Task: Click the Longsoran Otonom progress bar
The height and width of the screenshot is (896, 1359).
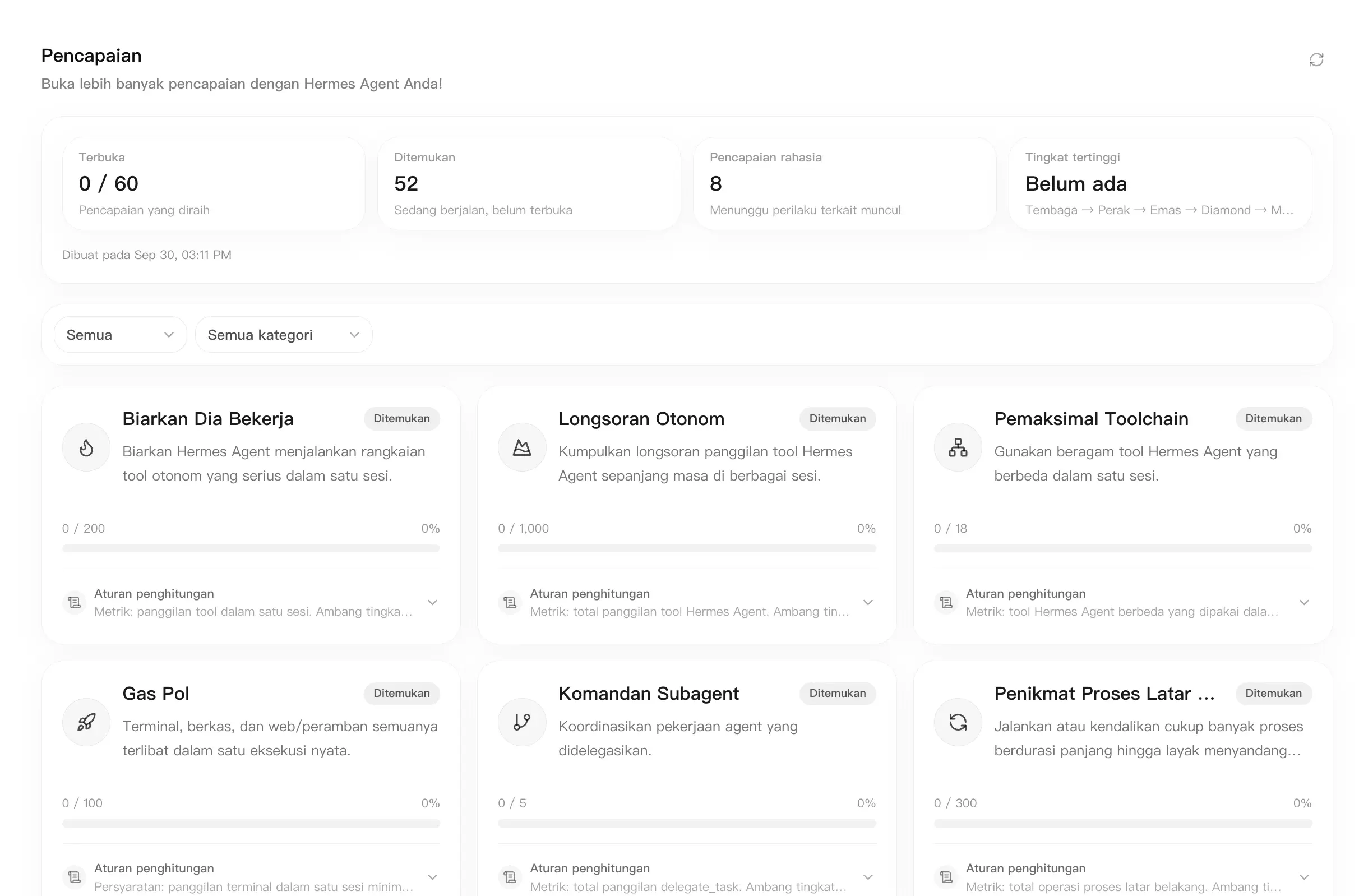Action: 687,548
